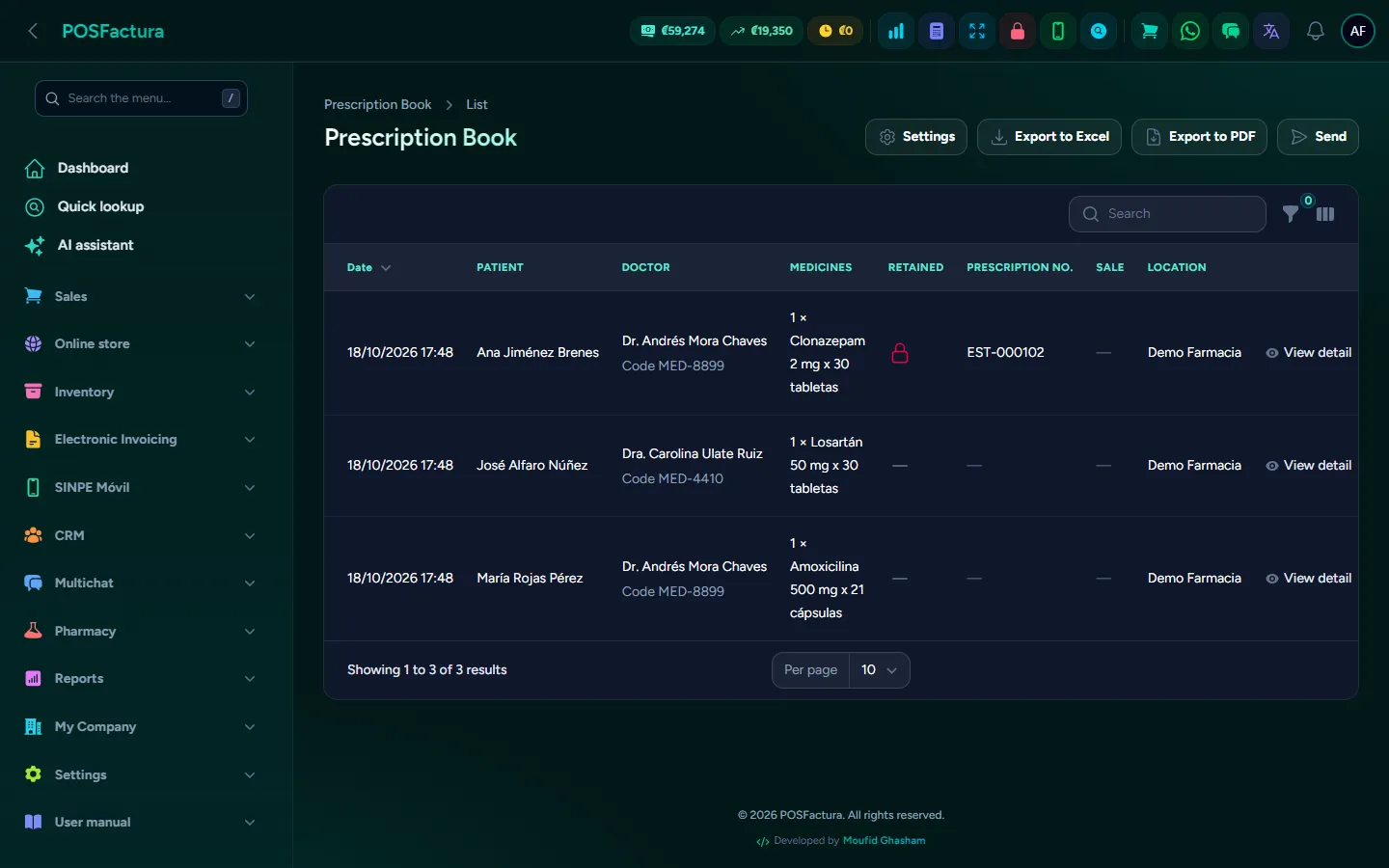
Task: Open the chat bubbles icon
Action: point(1231,31)
